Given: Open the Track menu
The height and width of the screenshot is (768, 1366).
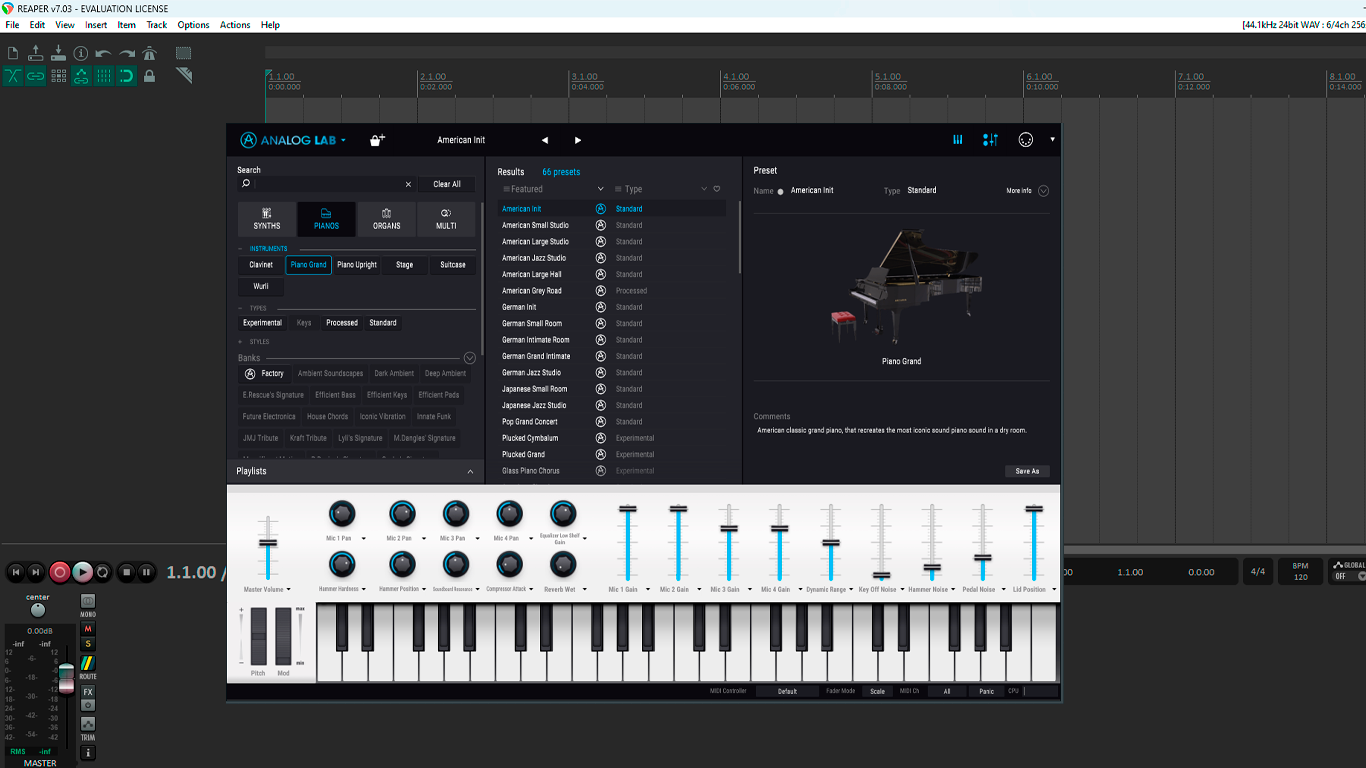Looking at the screenshot, I should click(157, 25).
